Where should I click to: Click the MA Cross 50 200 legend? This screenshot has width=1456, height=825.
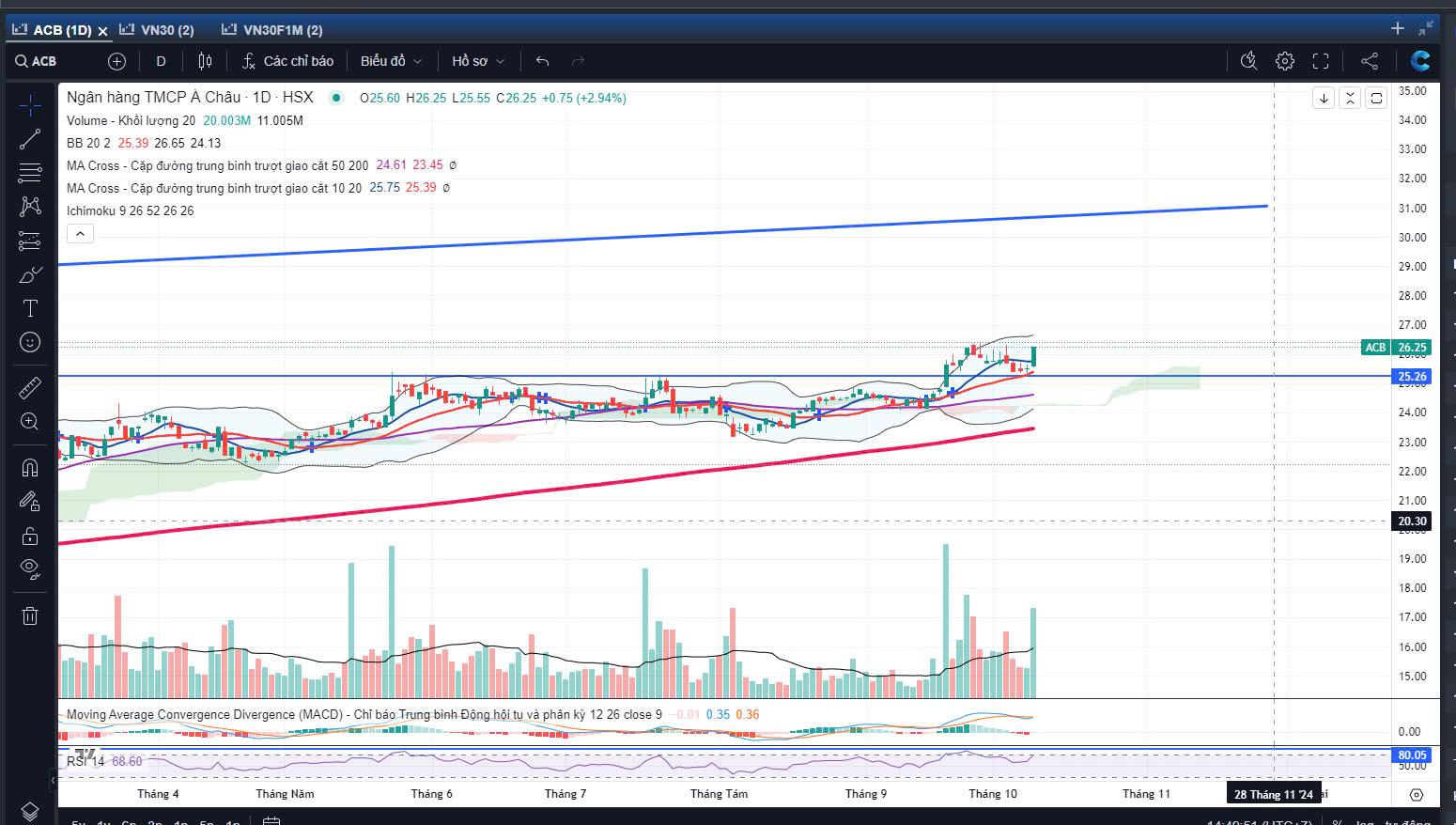click(218, 165)
